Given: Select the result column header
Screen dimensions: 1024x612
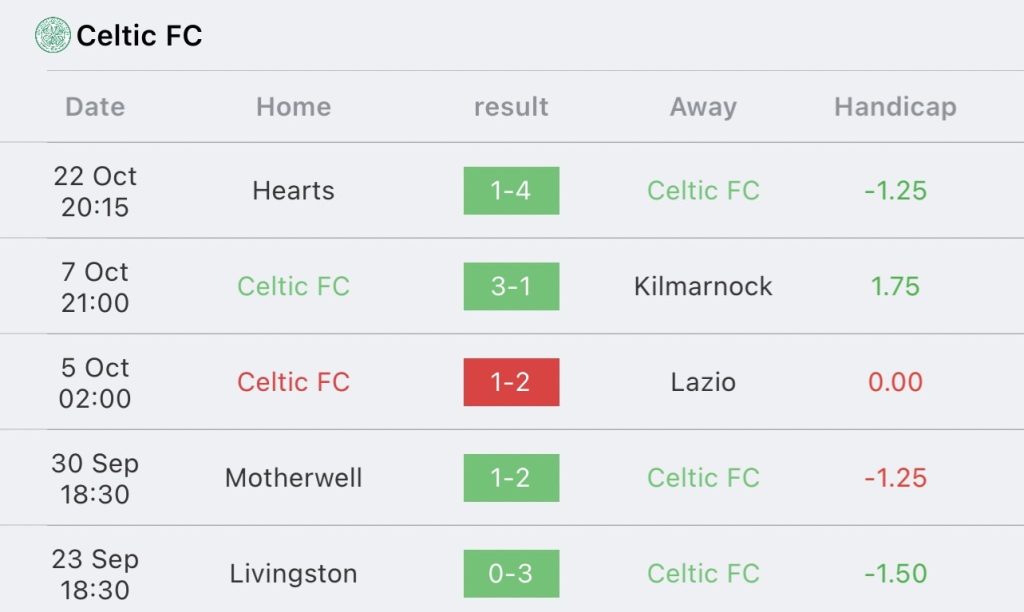Looking at the screenshot, I should click(511, 106).
